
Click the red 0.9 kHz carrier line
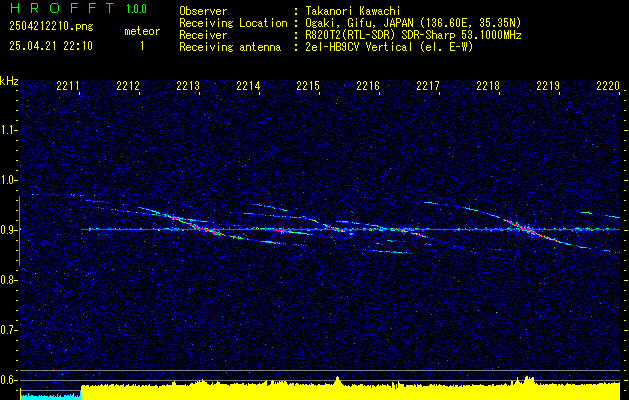click(x=351, y=229)
